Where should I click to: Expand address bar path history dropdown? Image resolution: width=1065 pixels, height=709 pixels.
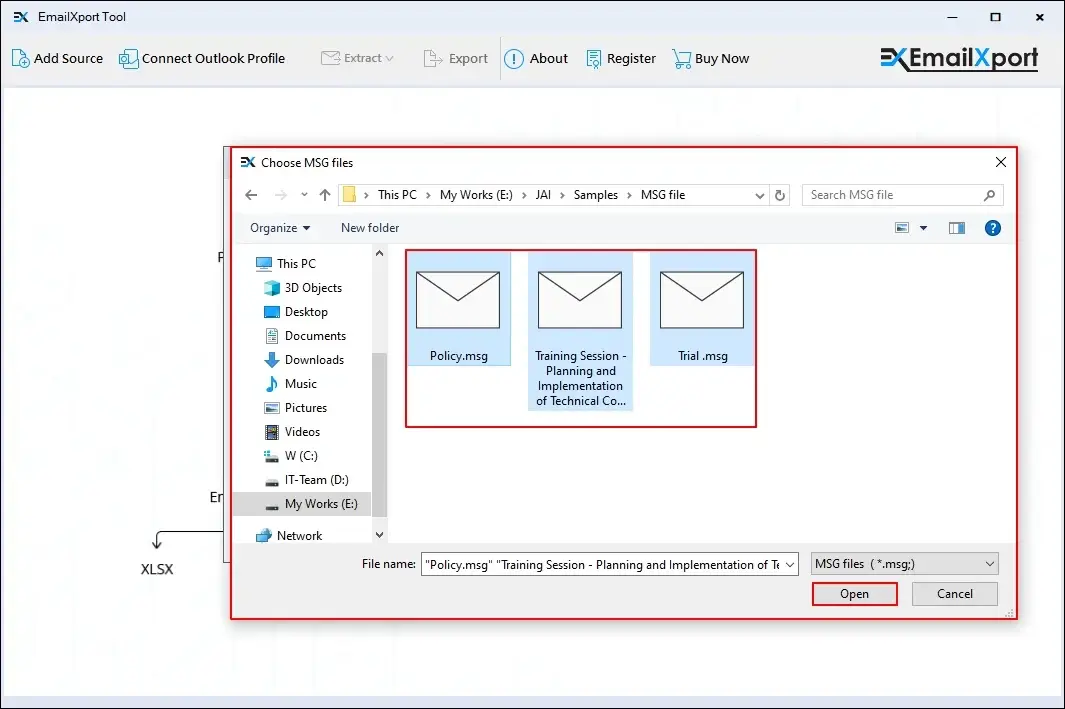click(x=760, y=195)
